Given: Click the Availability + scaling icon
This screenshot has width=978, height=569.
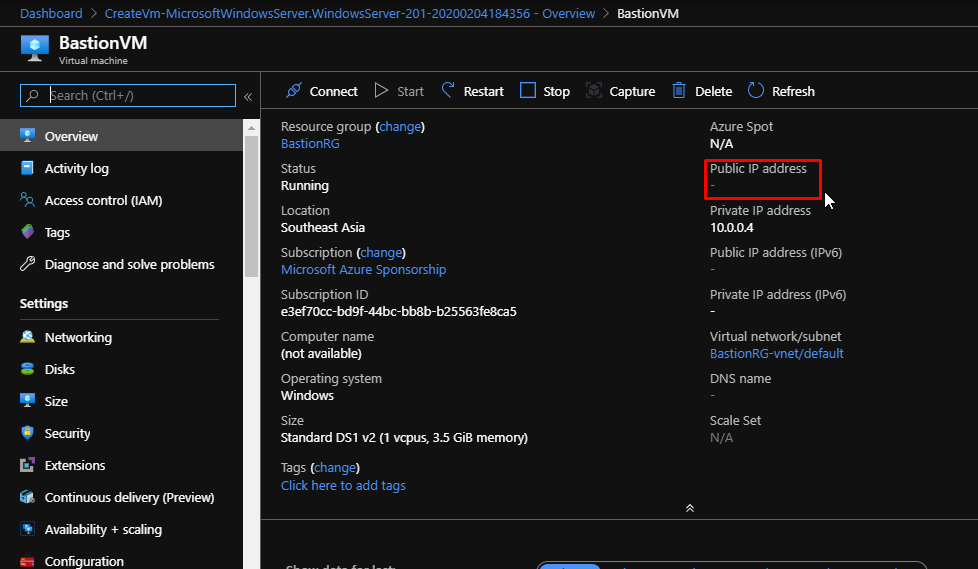Looking at the screenshot, I should [x=27, y=528].
